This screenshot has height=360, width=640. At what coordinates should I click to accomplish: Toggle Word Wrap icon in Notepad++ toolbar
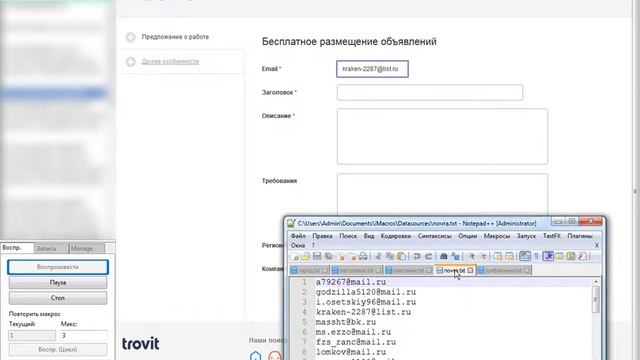pos(525,256)
